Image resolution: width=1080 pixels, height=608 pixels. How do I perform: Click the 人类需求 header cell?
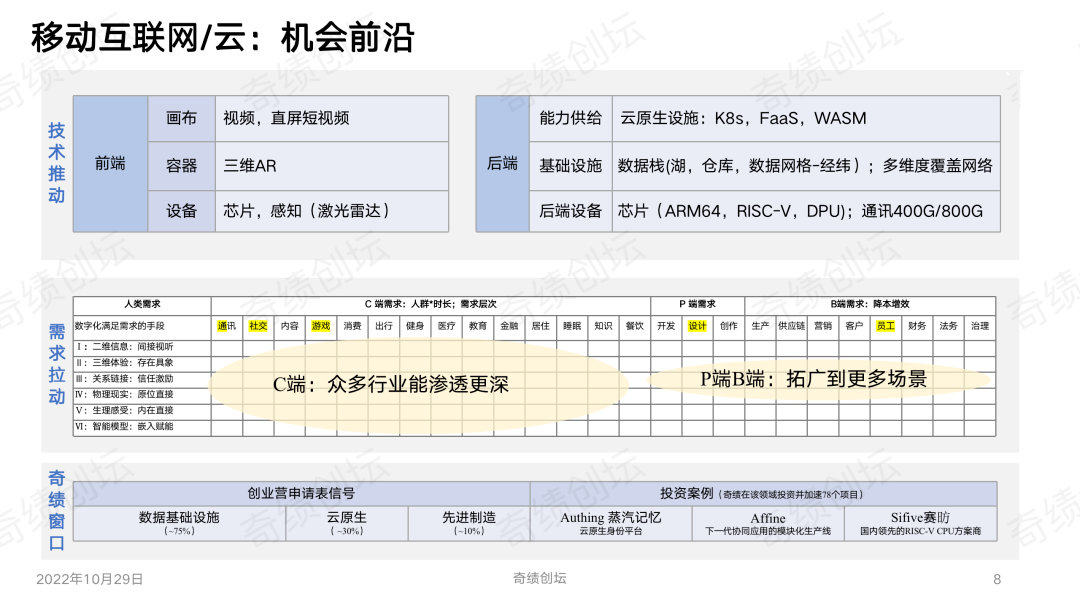[x=142, y=304]
